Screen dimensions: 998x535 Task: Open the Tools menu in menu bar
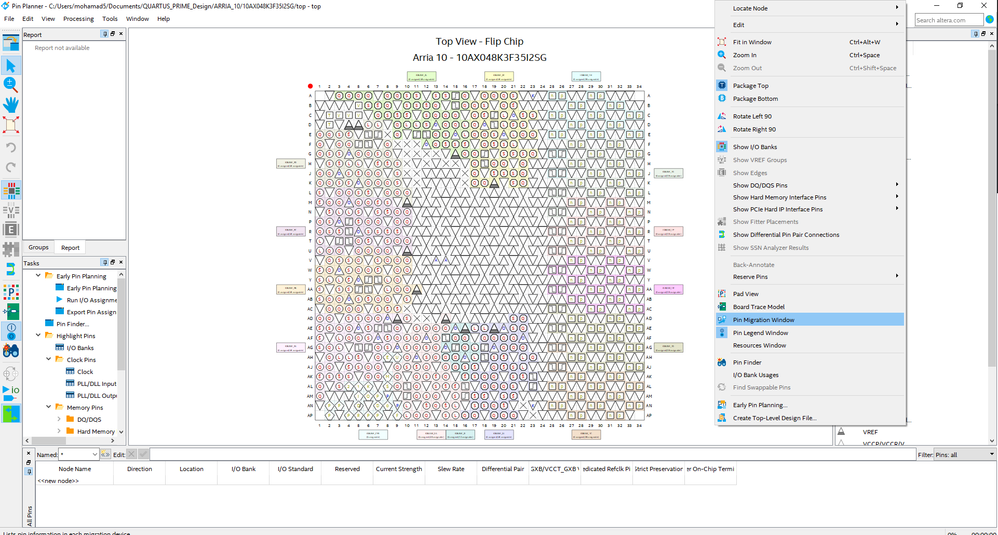(110, 18)
